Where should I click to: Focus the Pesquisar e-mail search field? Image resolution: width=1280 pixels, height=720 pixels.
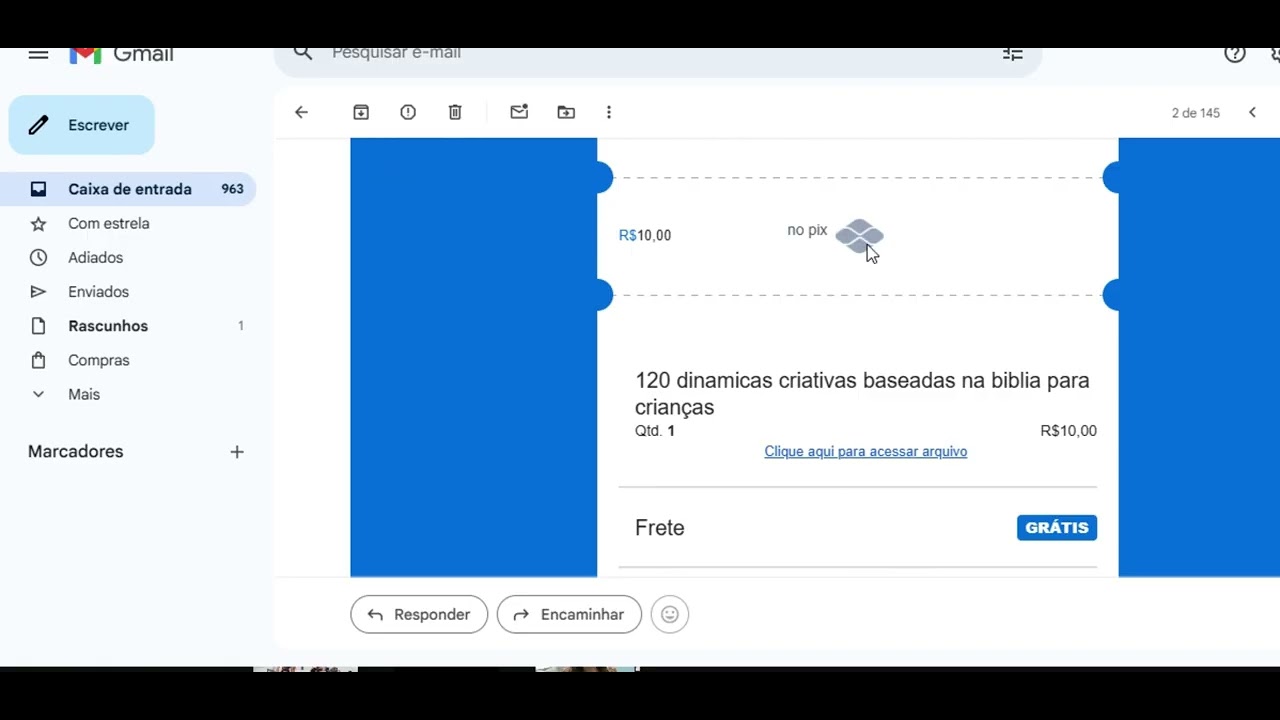[657, 59]
